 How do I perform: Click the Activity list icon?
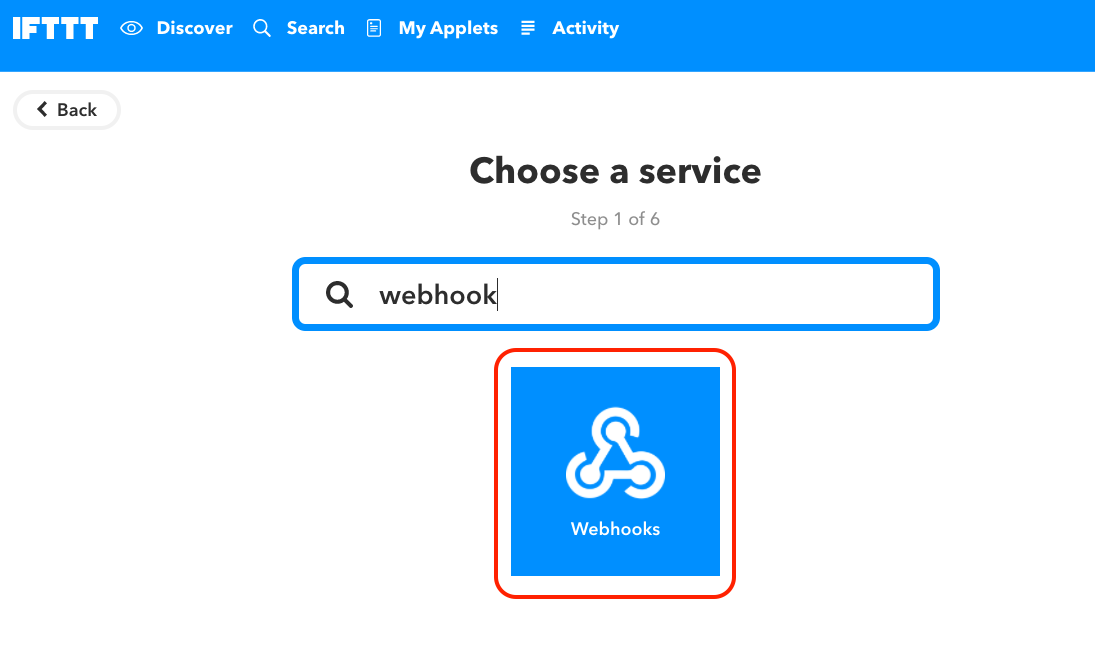pyautogui.click(x=528, y=28)
